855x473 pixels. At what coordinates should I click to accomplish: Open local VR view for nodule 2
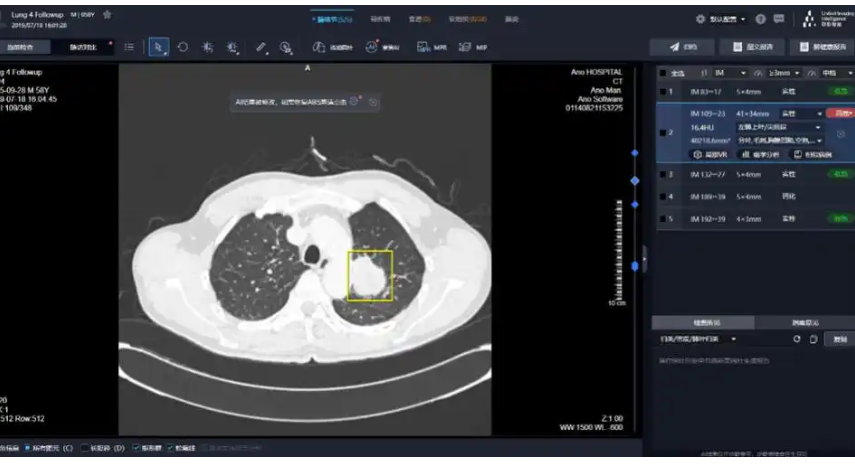pyautogui.click(x=710, y=155)
